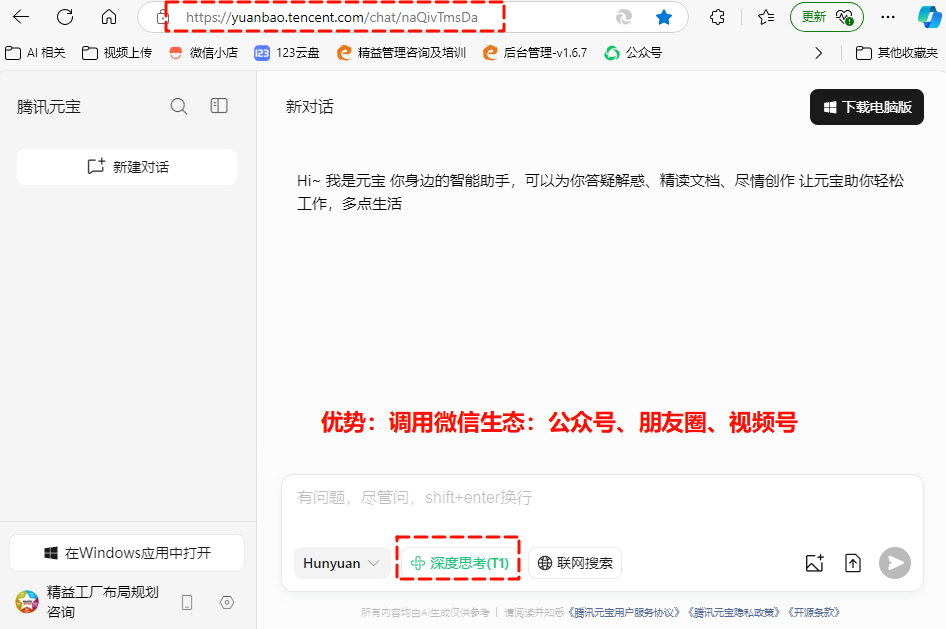Click the site lock icon in address bar

[x=161, y=17]
